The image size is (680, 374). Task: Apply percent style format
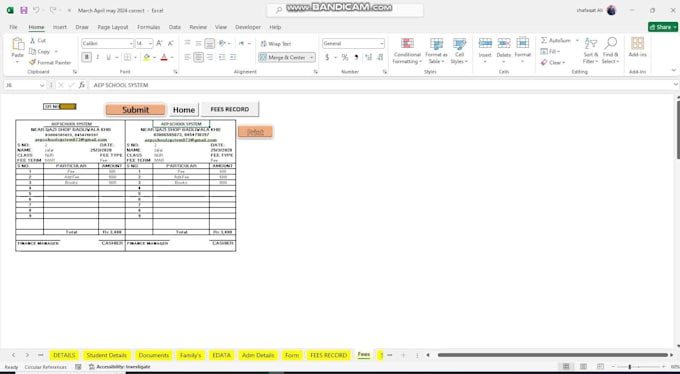(345, 57)
